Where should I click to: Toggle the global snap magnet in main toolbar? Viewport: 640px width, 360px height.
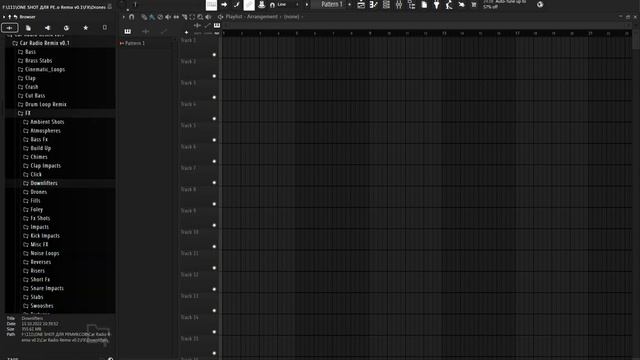[x=272, y=4]
